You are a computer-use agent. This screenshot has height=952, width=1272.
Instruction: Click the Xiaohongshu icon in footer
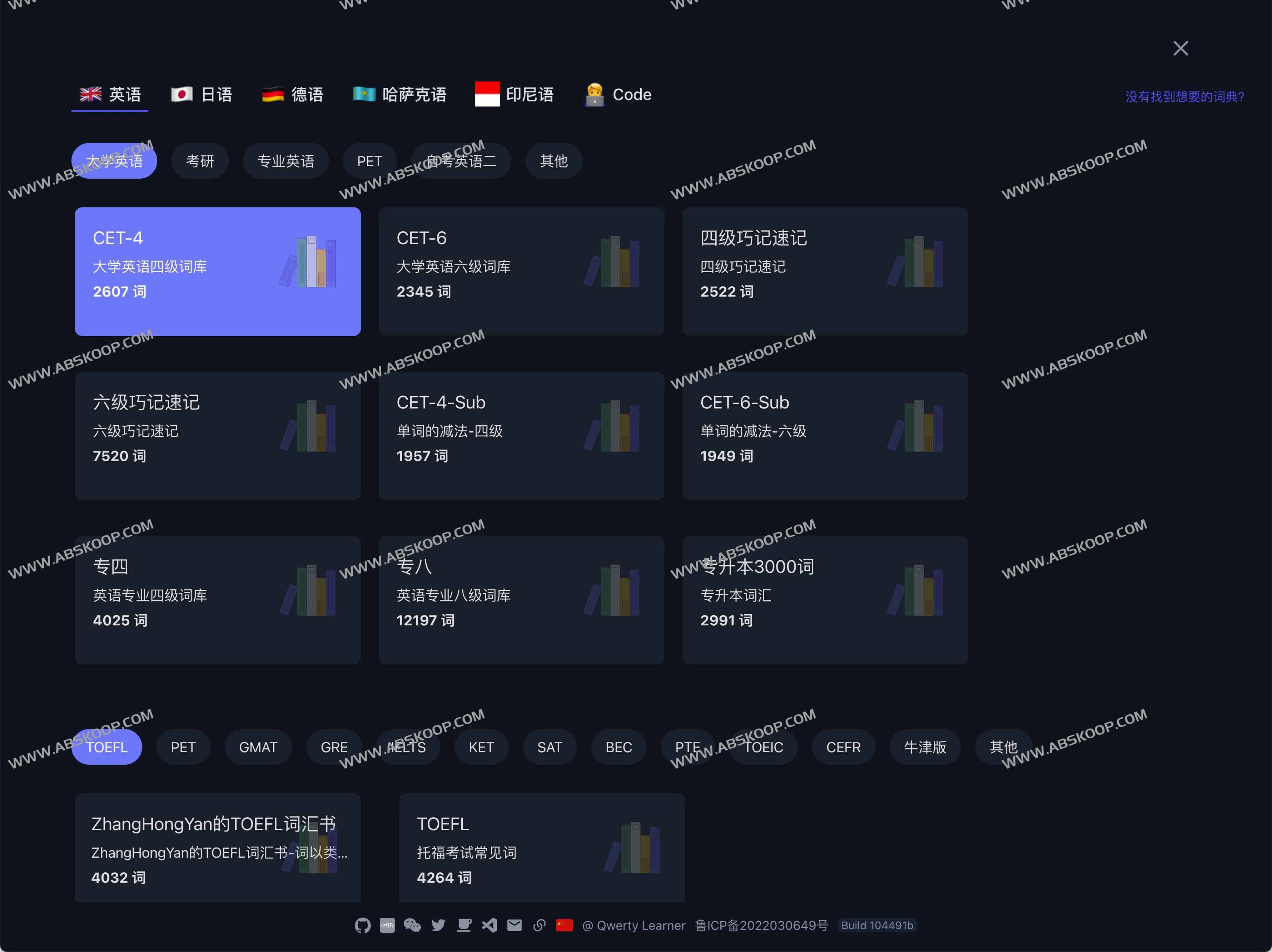(387, 925)
